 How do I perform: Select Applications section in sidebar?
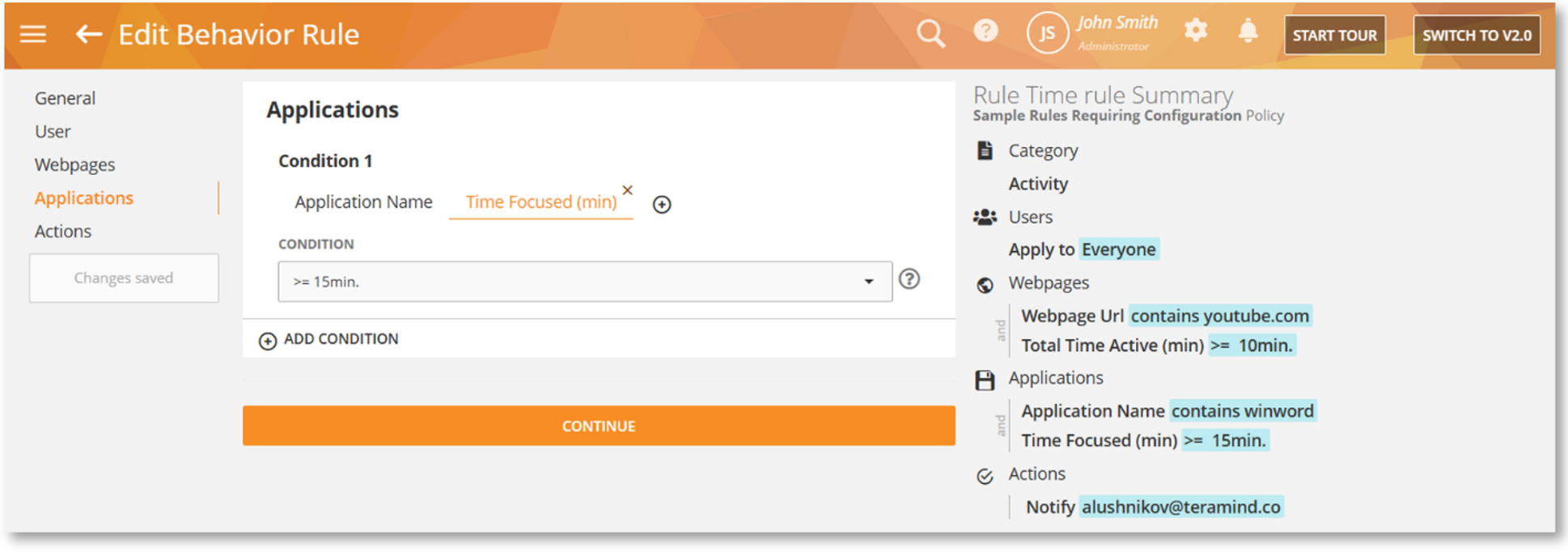[84, 197]
